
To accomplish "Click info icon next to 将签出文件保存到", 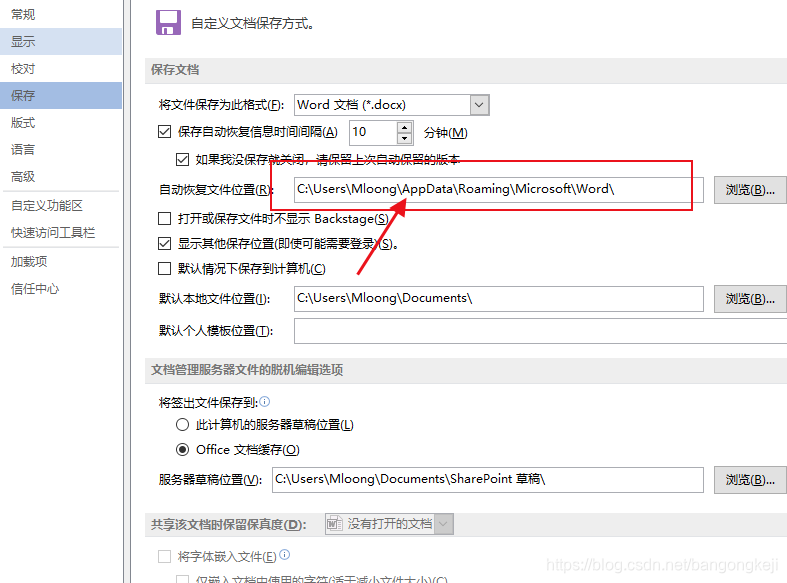I will [x=265, y=401].
